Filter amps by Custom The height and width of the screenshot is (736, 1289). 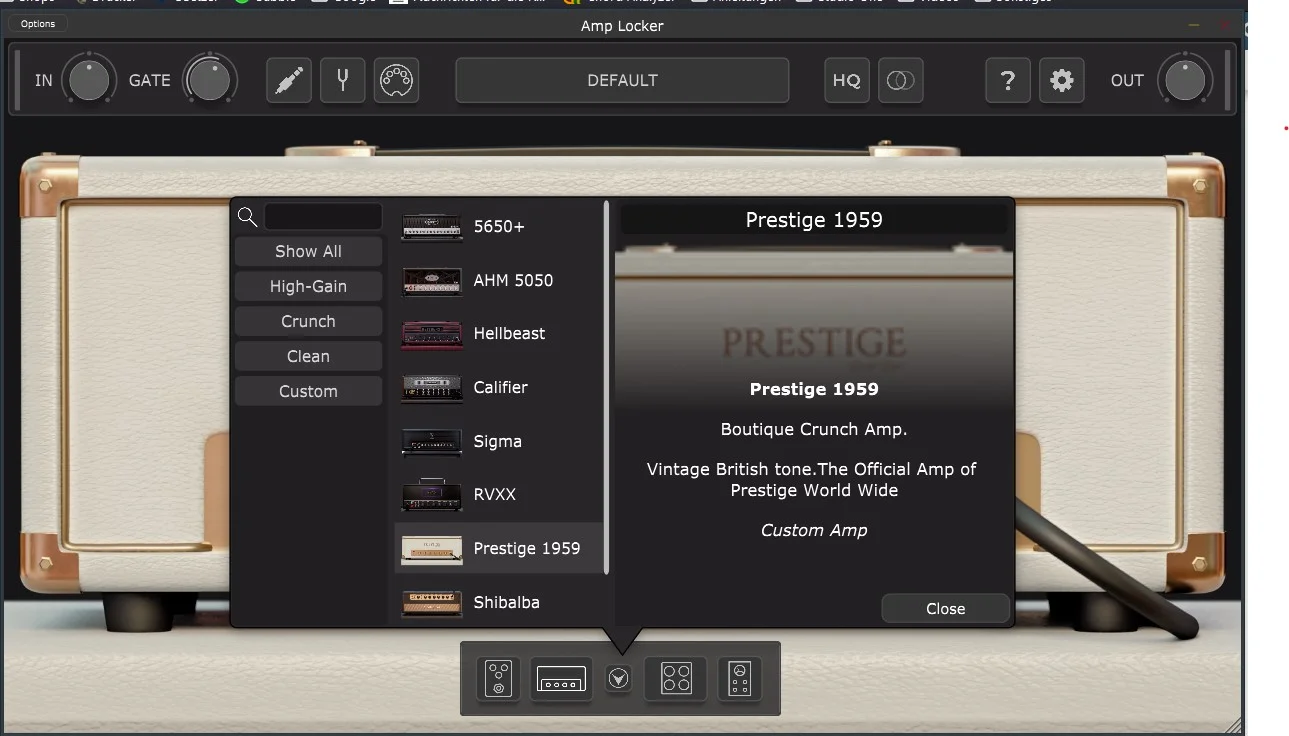(x=308, y=391)
